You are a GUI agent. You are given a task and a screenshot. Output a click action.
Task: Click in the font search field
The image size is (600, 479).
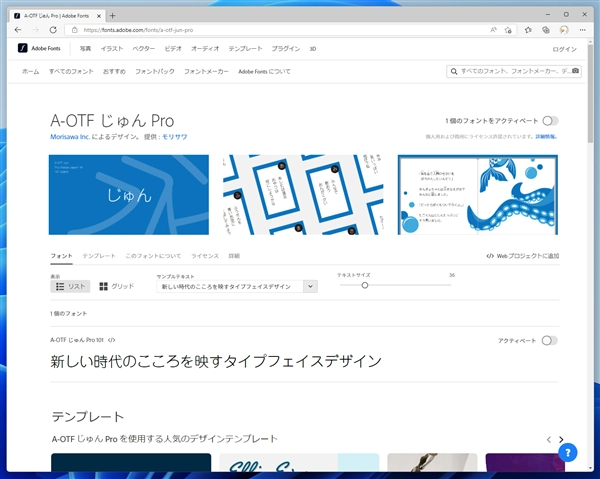pyautogui.click(x=514, y=71)
